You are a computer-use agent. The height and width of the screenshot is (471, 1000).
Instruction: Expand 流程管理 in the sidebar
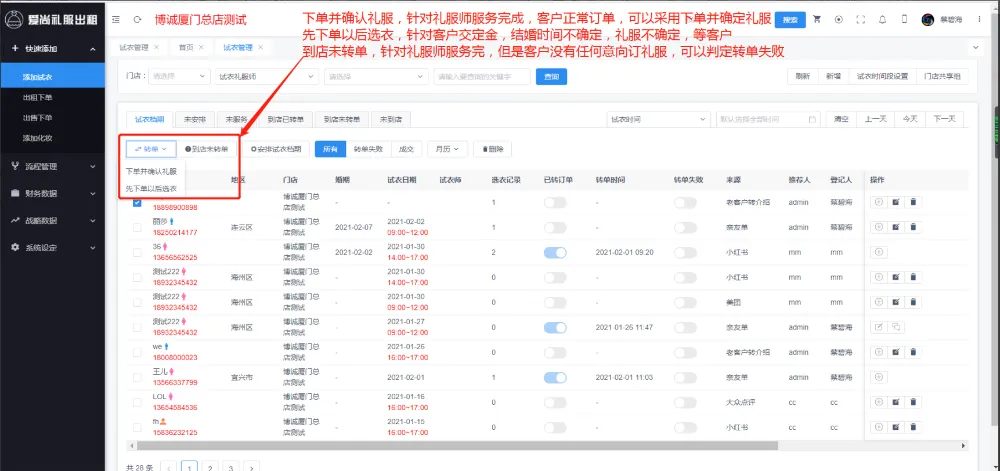49,165
